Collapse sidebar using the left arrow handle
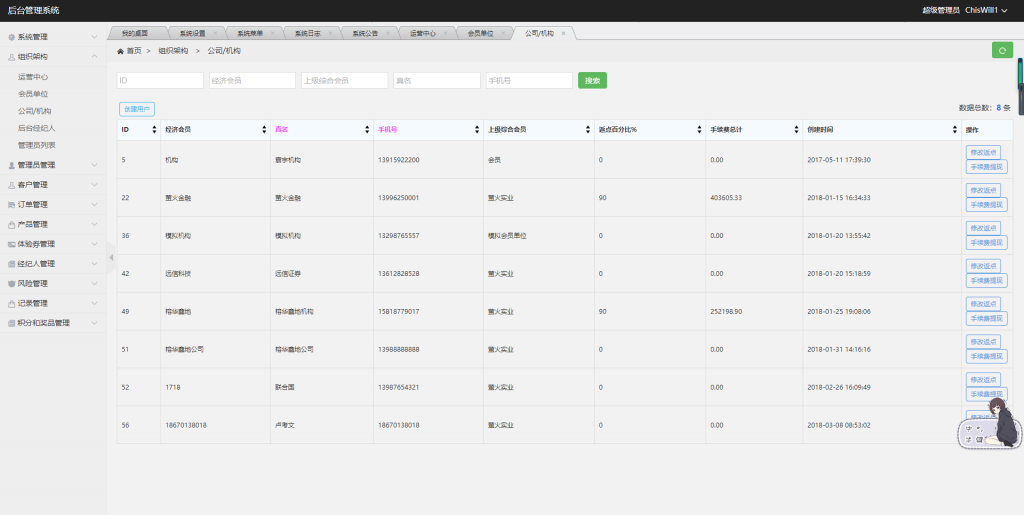 pyautogui.click(x=111, y=258)
